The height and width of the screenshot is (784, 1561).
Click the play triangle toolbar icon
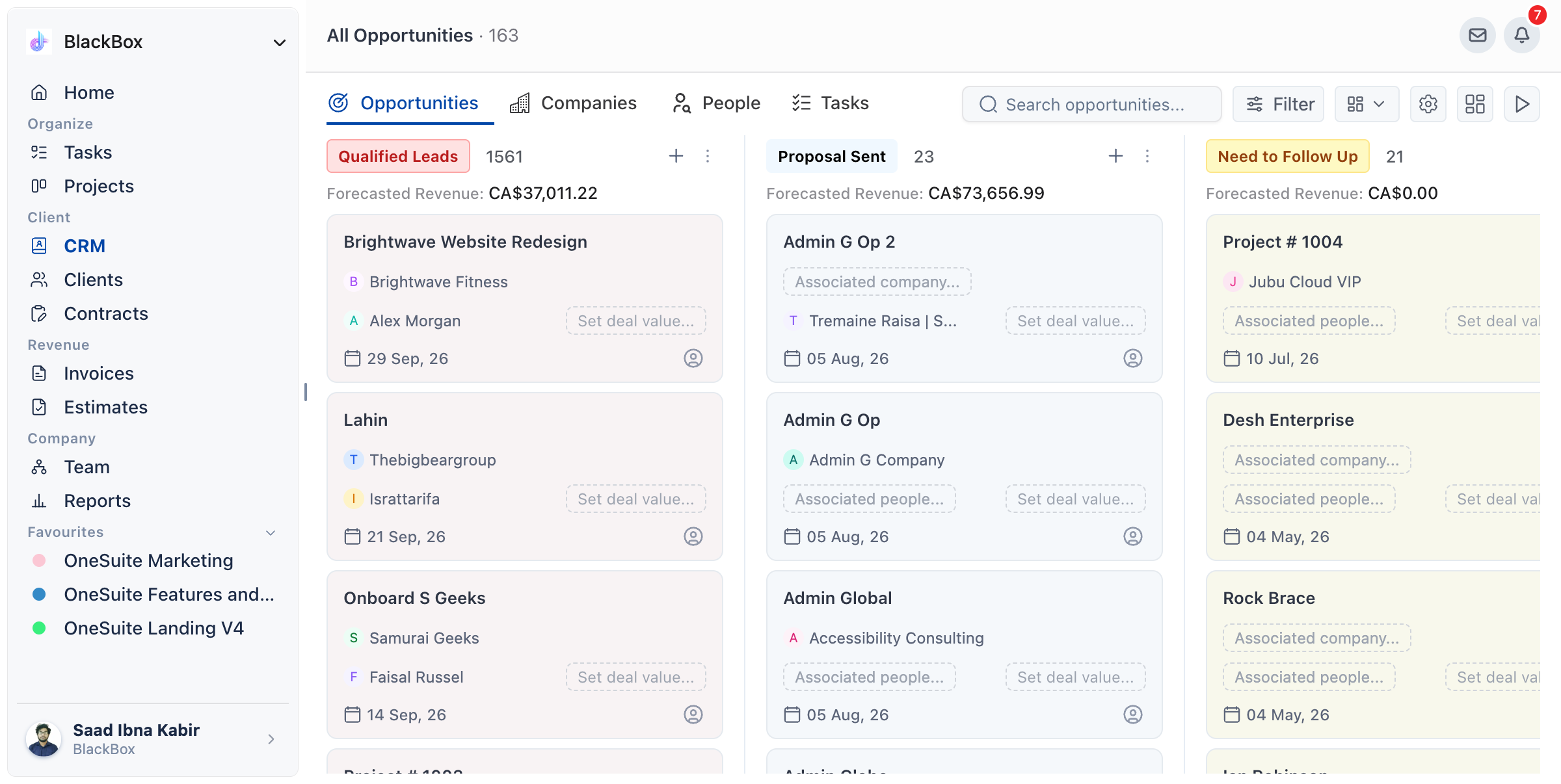[1521, 104]
